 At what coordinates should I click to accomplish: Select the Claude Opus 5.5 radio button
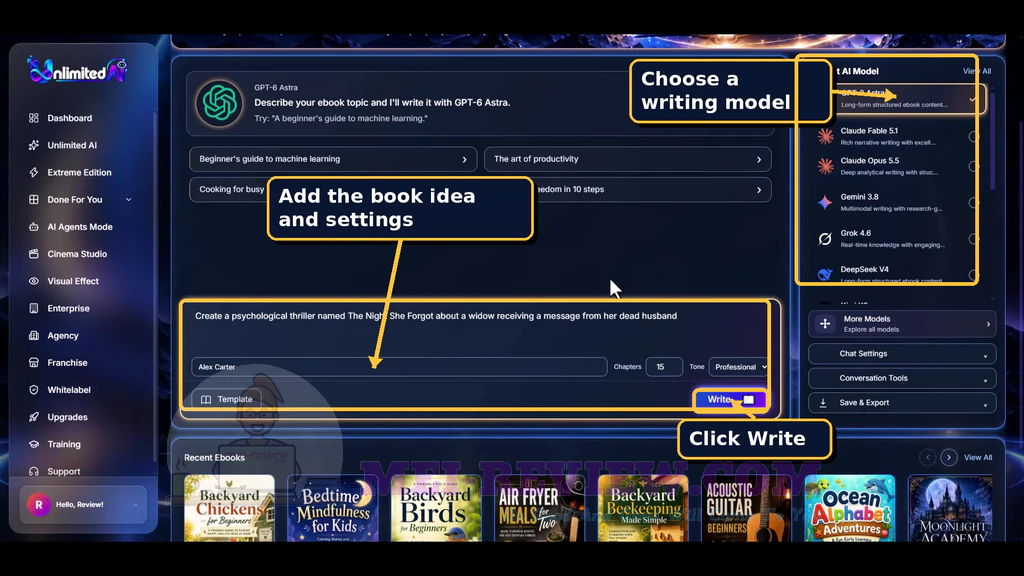[x=974, y=166]
